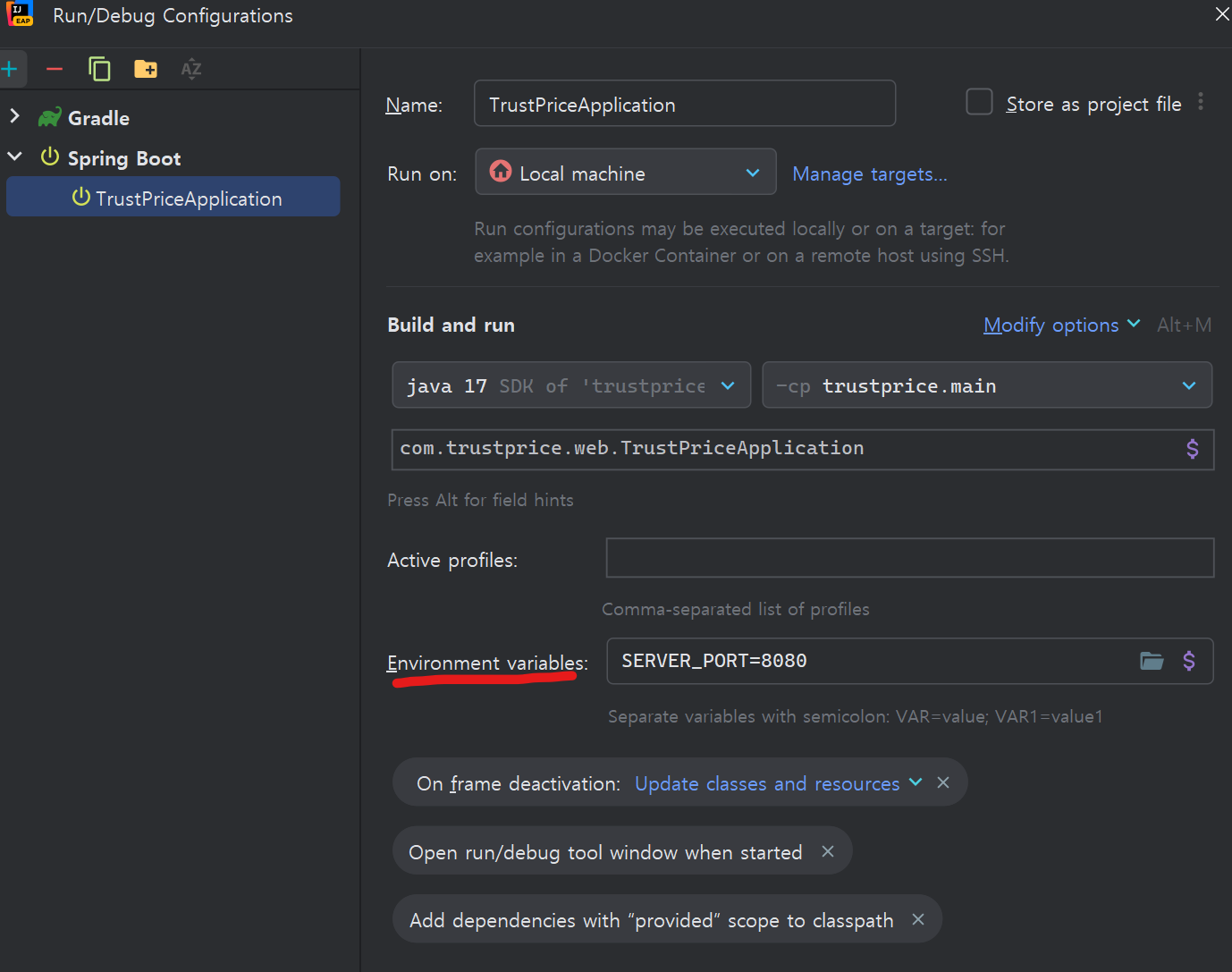Click the IntelliJ IDEA EAP logo icon
The width and height of the screenshot is (1232, 972).
point(20,14)
